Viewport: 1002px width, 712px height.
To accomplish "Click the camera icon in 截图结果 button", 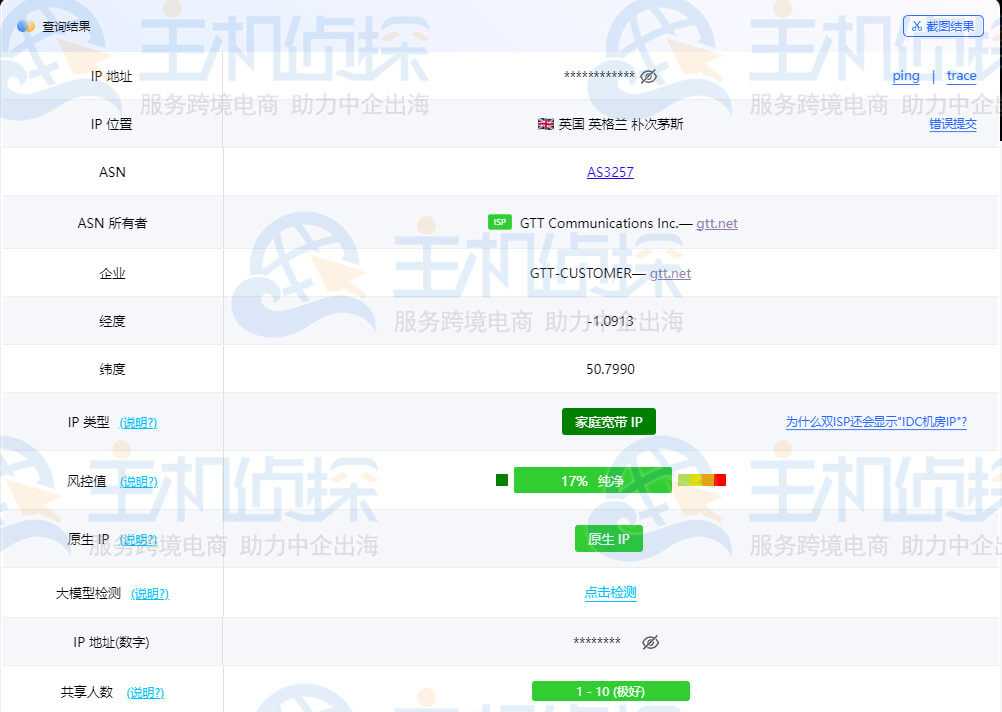I will [x=916, y=25].
